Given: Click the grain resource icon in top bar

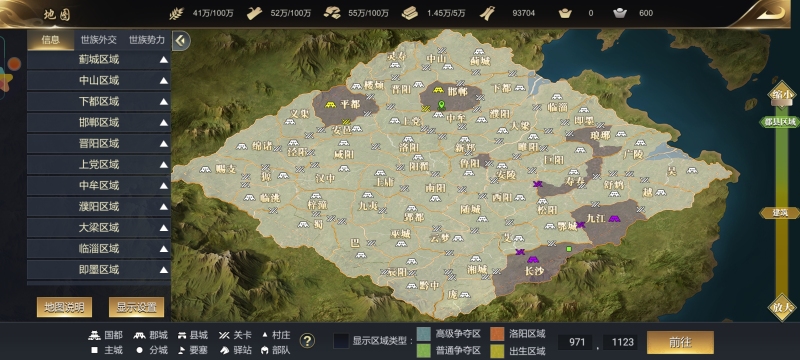Looking at the screenshot, I should (x=177, y=13).
